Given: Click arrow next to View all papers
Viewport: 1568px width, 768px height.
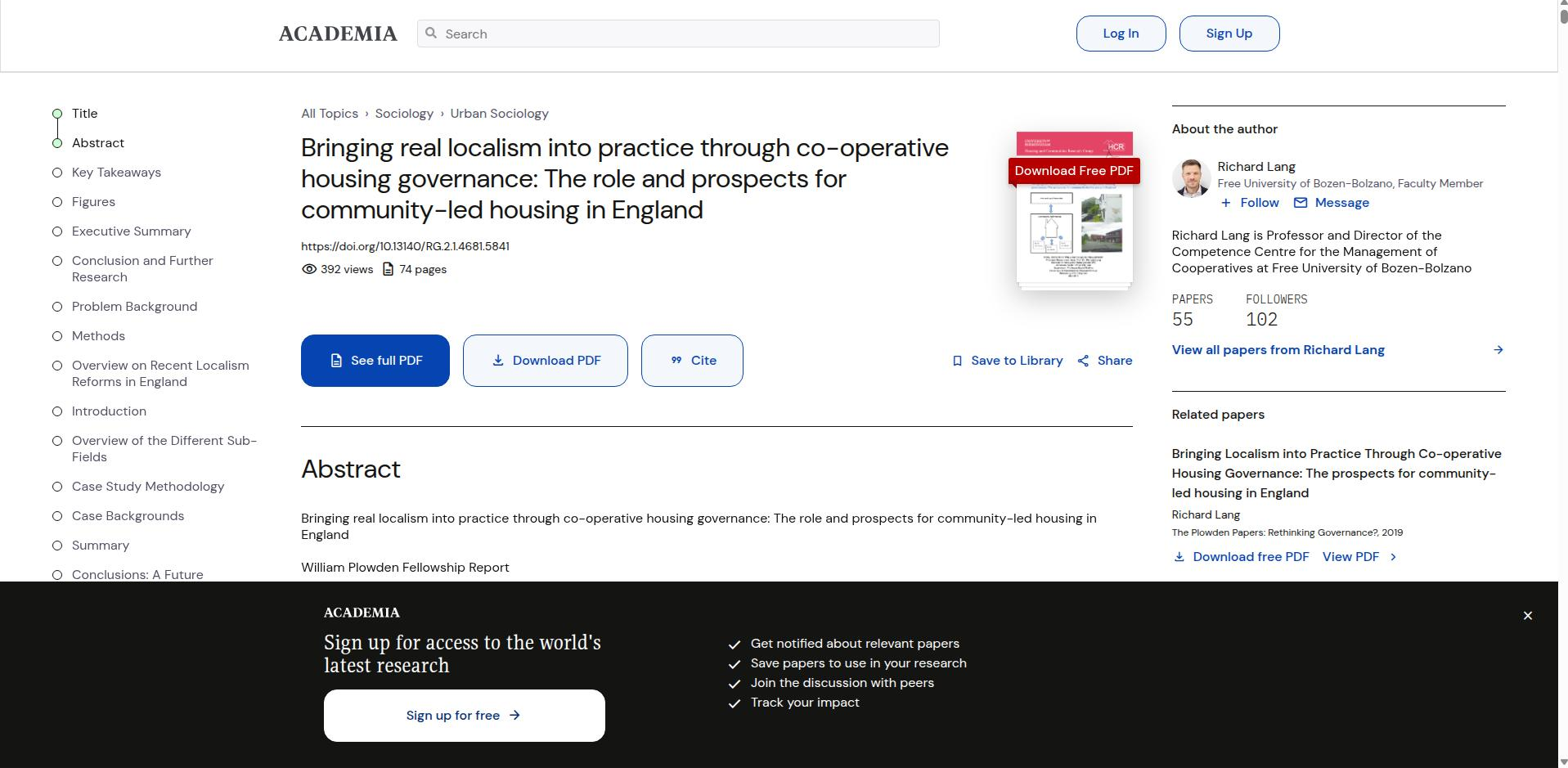Looking at the screenshot, I should pos(1498,350).
